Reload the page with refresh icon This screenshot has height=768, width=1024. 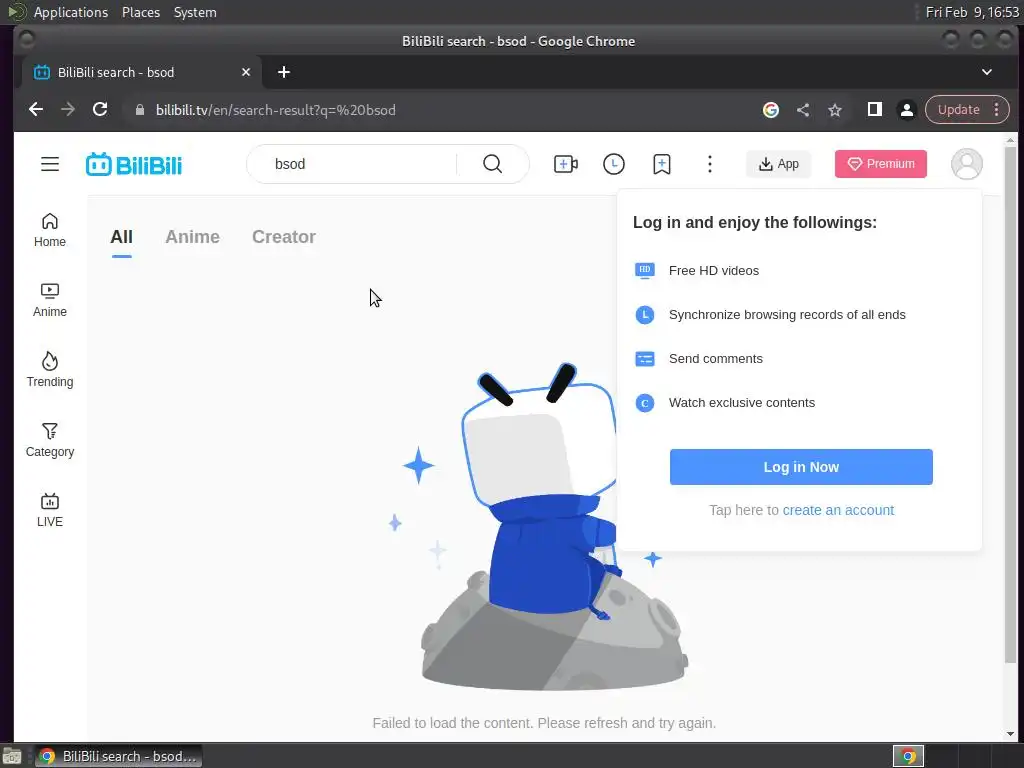(100, 110)
